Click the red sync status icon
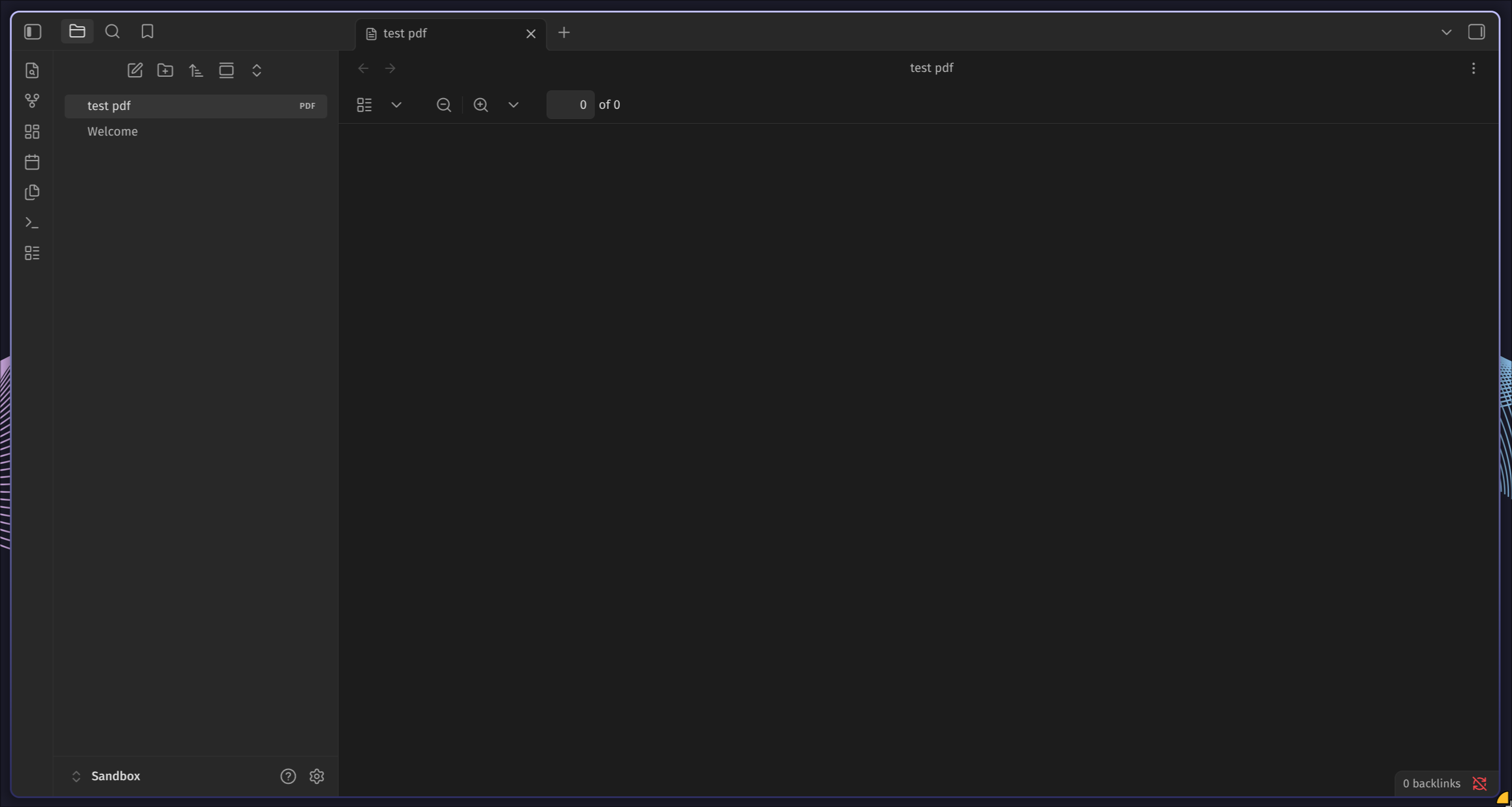The width and height of the screenshot is (1512, 807). pos(1480,783)
